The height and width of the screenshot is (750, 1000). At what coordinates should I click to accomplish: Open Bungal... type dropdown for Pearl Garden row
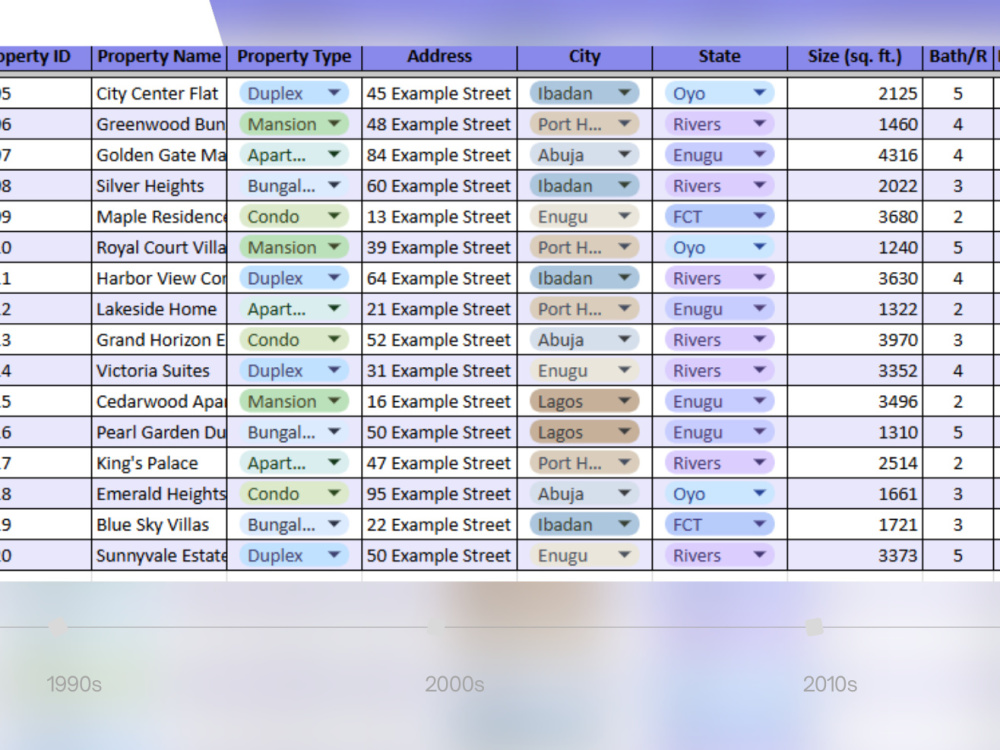click(x=294, y=432)
